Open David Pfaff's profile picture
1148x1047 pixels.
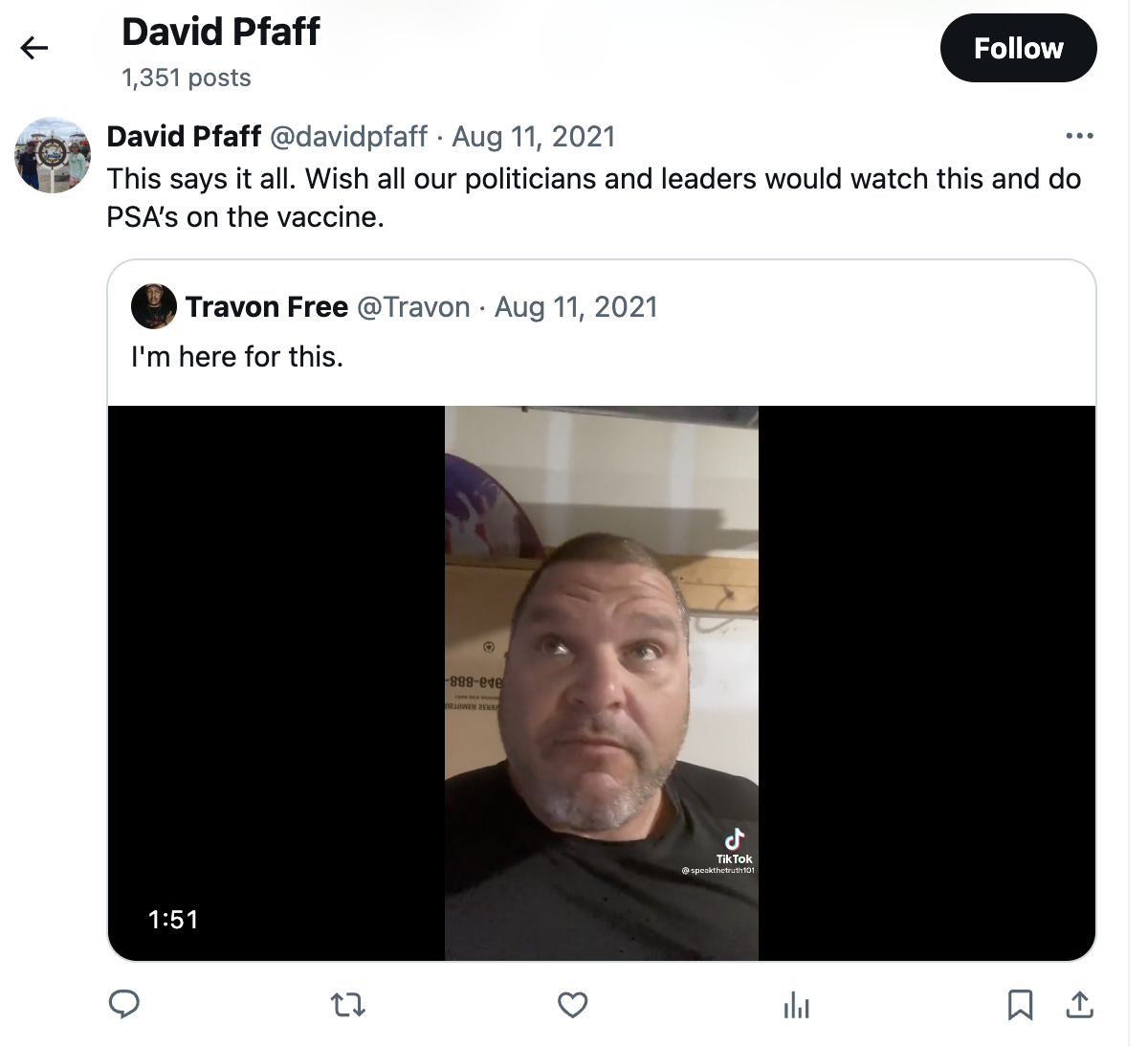click(x=53, y=155)
